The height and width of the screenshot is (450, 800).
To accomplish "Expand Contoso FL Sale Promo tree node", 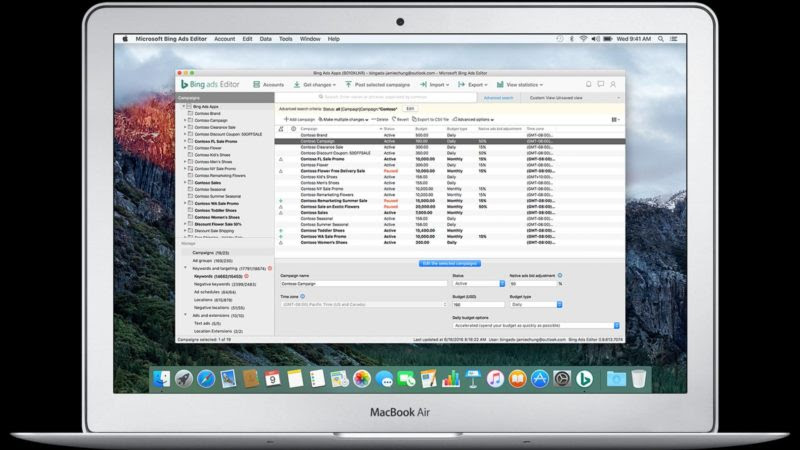I will (x=185, y=141).
